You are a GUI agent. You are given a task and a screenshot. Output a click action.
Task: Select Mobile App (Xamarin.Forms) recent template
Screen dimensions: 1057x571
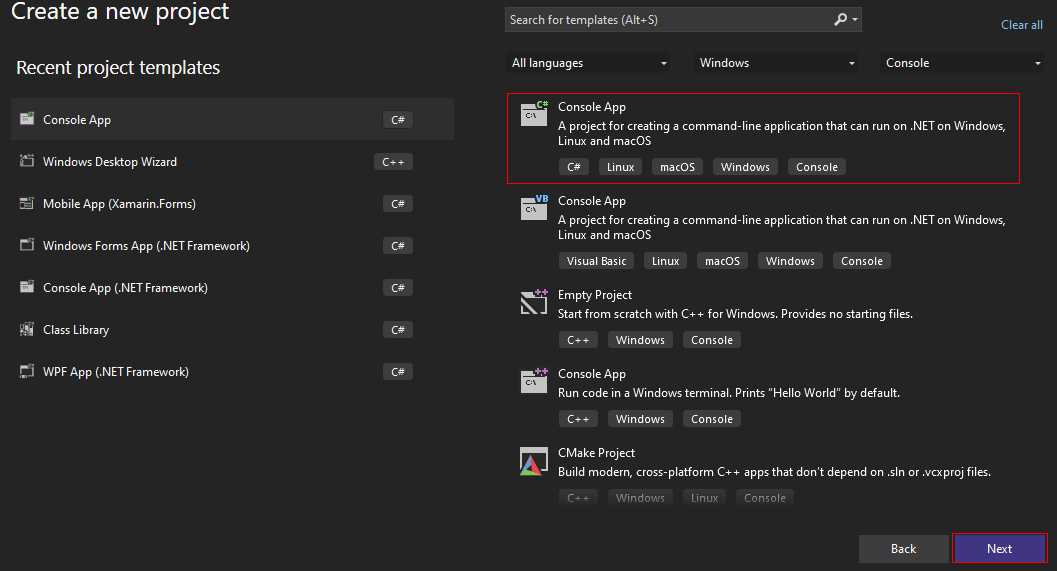click(x=233, y=204)
